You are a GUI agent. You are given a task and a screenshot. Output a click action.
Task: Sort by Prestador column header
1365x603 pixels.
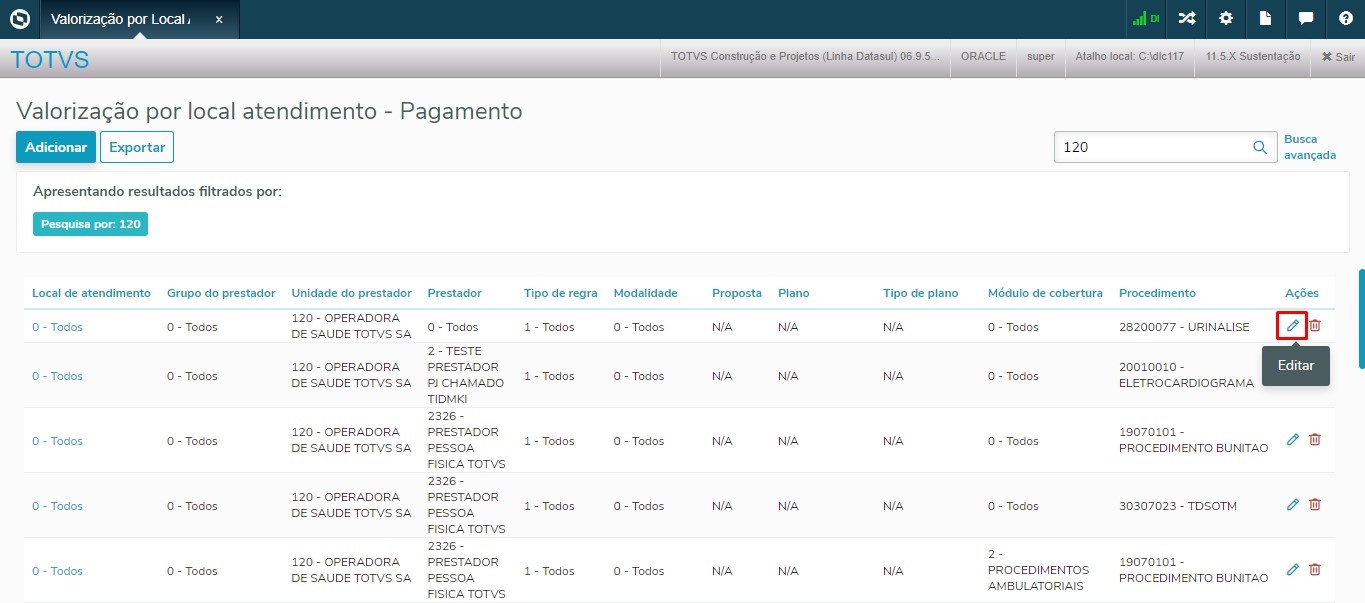454,293
